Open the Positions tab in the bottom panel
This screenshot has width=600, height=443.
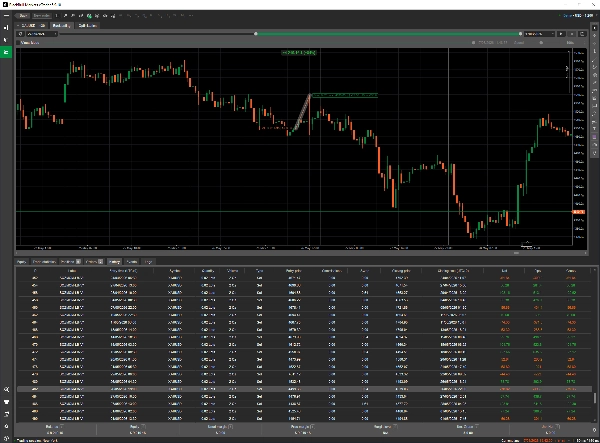tap(70, 262)
